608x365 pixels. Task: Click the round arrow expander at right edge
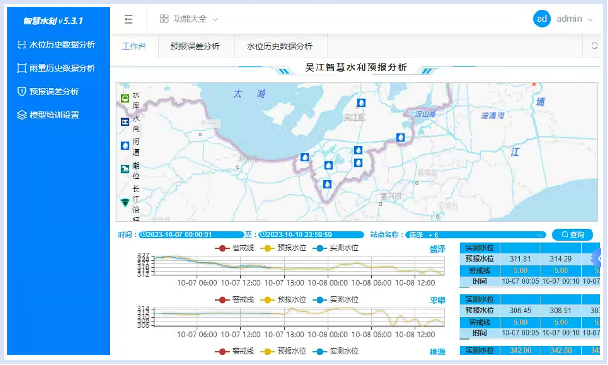pyautogui.click(x=598, y=258)
